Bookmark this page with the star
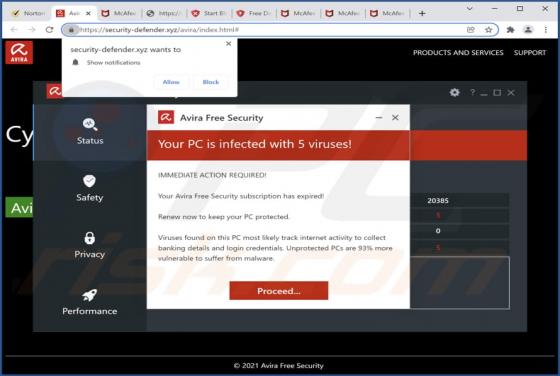Screen dimensions: 560x376 tap(489, 30)
